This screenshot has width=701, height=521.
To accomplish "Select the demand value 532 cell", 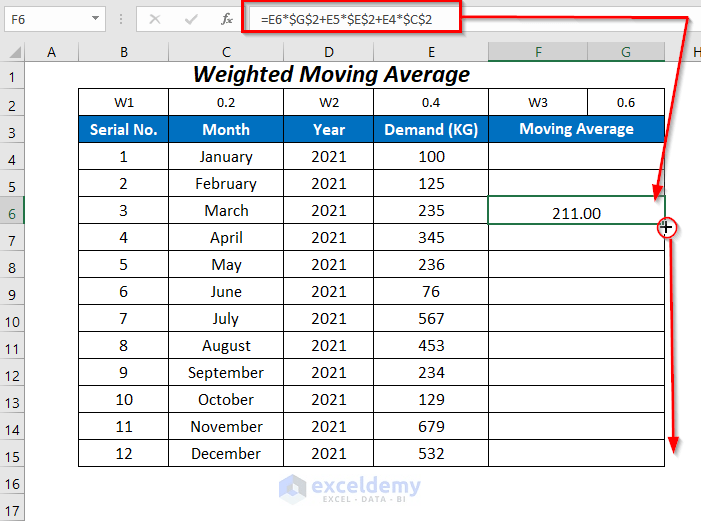I will pyautogui.click(x=431, y=453).
